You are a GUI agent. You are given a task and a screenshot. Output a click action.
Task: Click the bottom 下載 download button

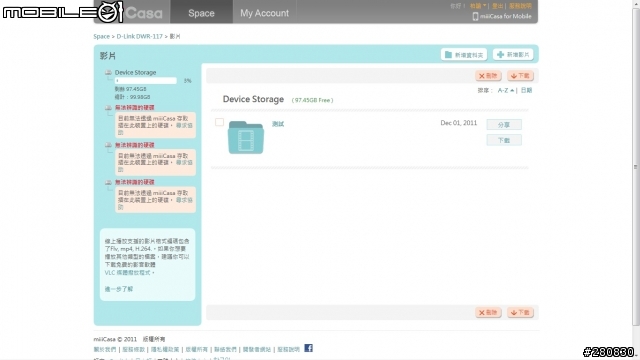coord(520,312)
